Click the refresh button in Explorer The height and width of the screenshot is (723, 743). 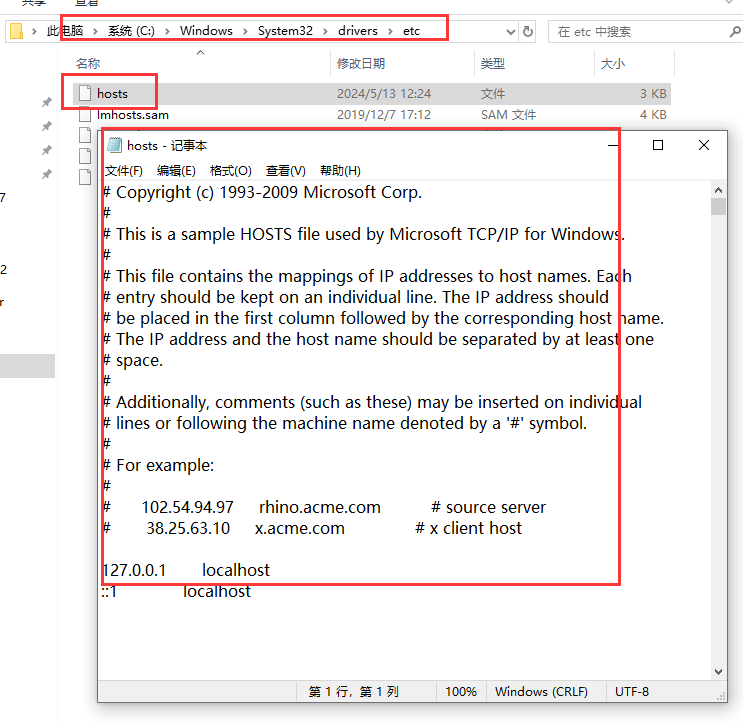(527, 32)
